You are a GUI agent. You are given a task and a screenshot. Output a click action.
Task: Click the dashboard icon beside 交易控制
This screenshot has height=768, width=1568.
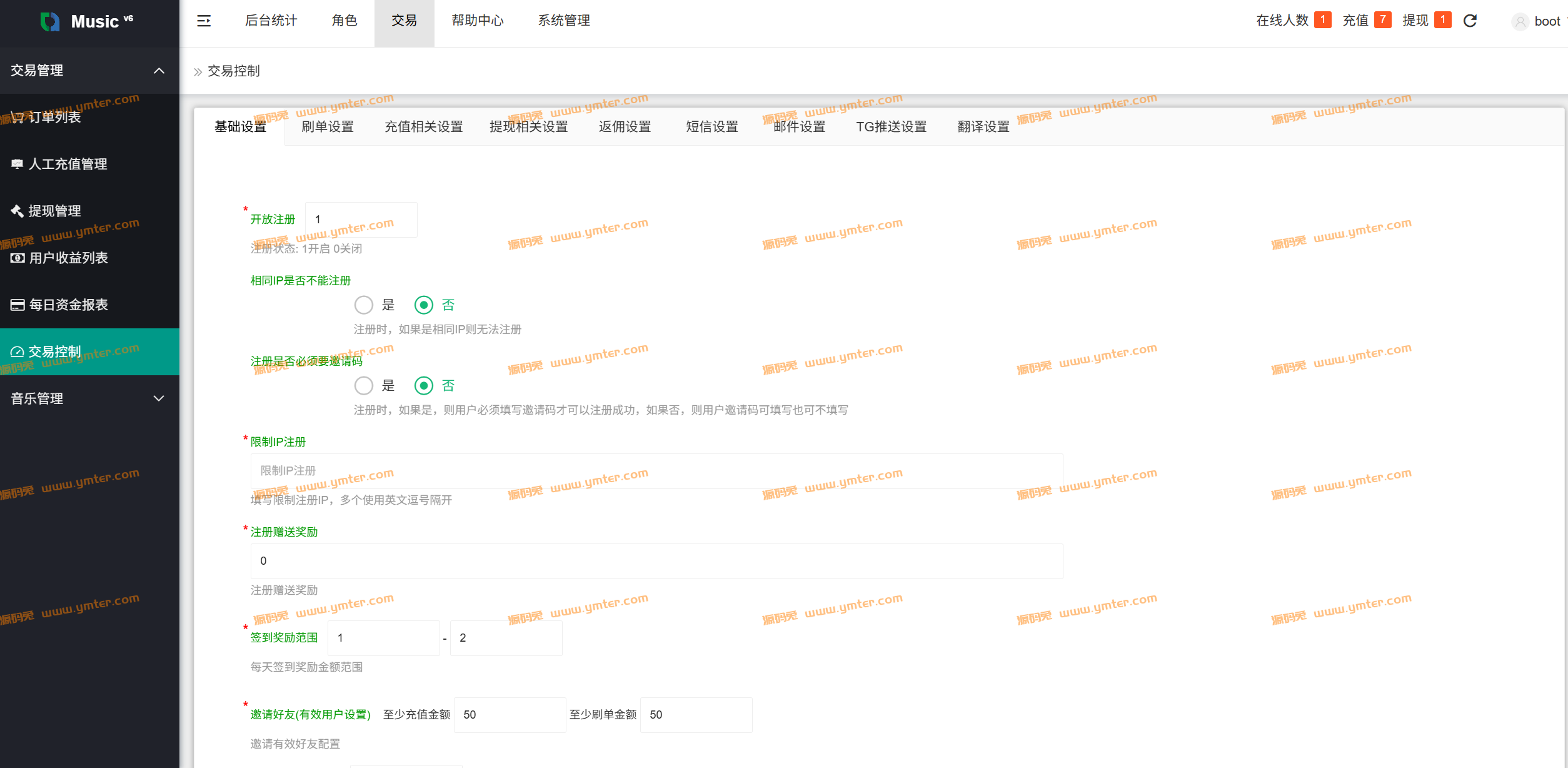18,351
